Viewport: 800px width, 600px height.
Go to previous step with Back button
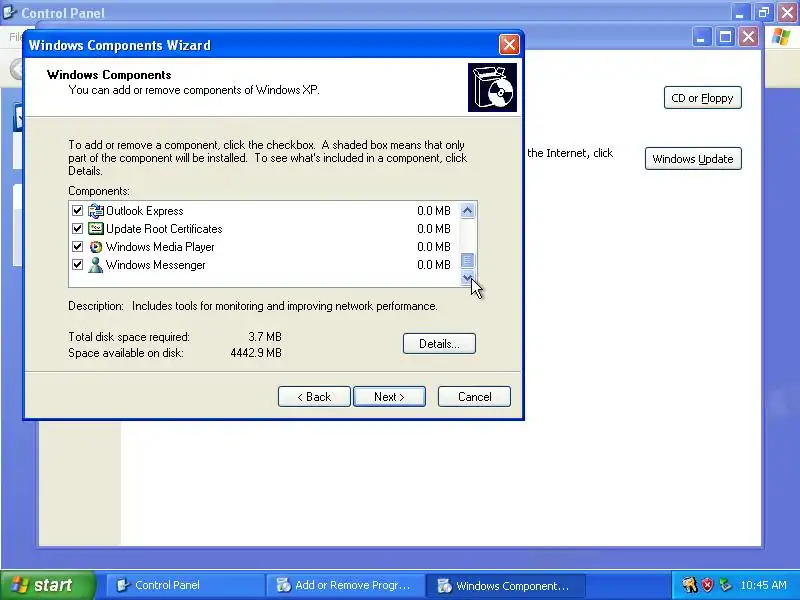click(x=314, y=396)
